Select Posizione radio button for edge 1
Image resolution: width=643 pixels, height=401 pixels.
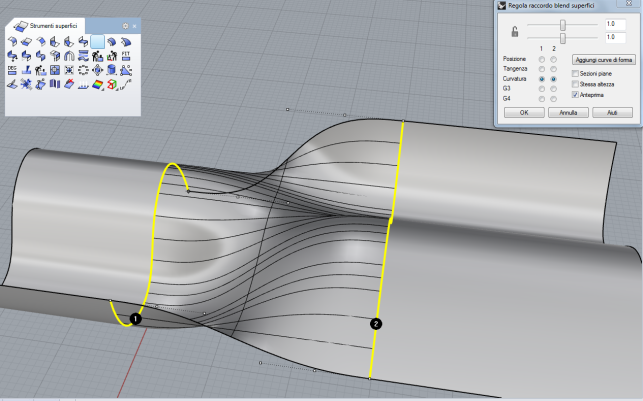pyautogui.click(x=541, y=59)
